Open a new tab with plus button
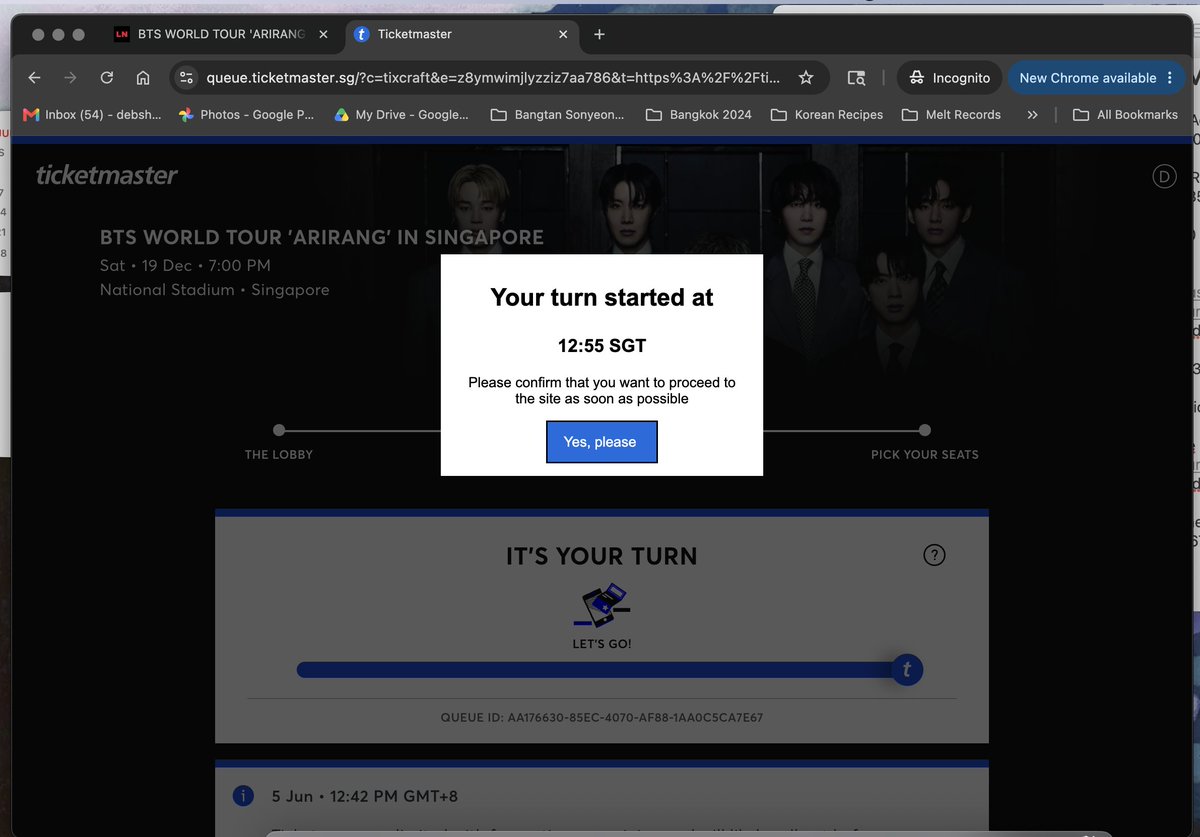This screenshot has width=1200, height=837. tap(599, 34)
